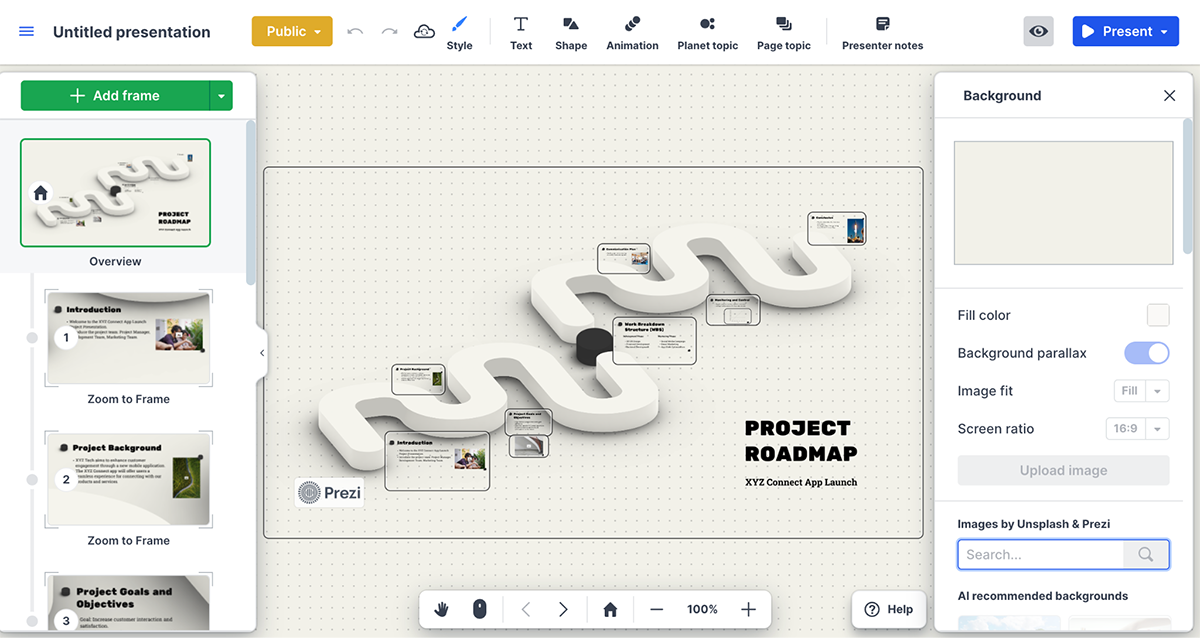
Task: Open the Shape tool
Action: coord(571,31)
